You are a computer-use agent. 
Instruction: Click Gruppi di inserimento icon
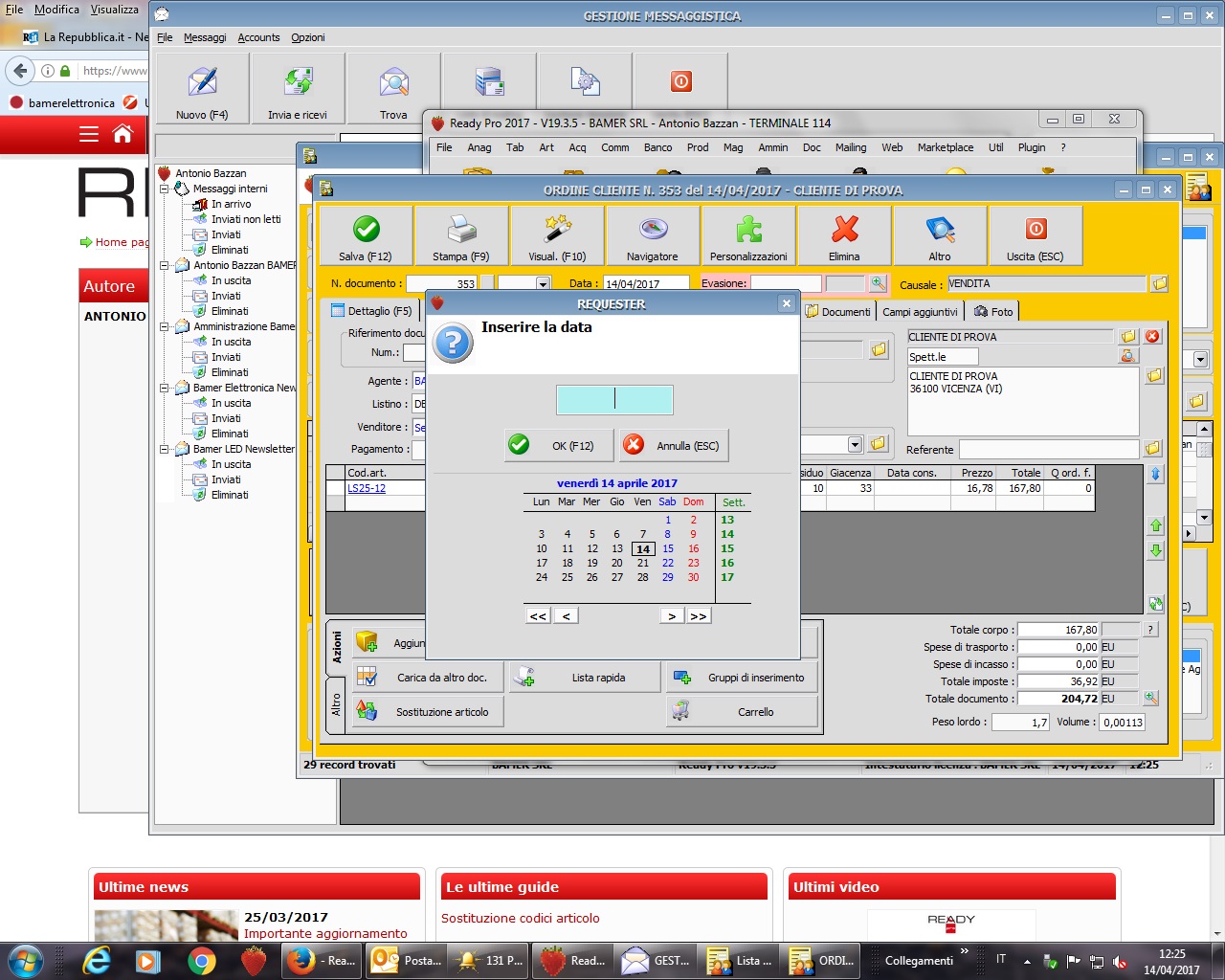682,678
